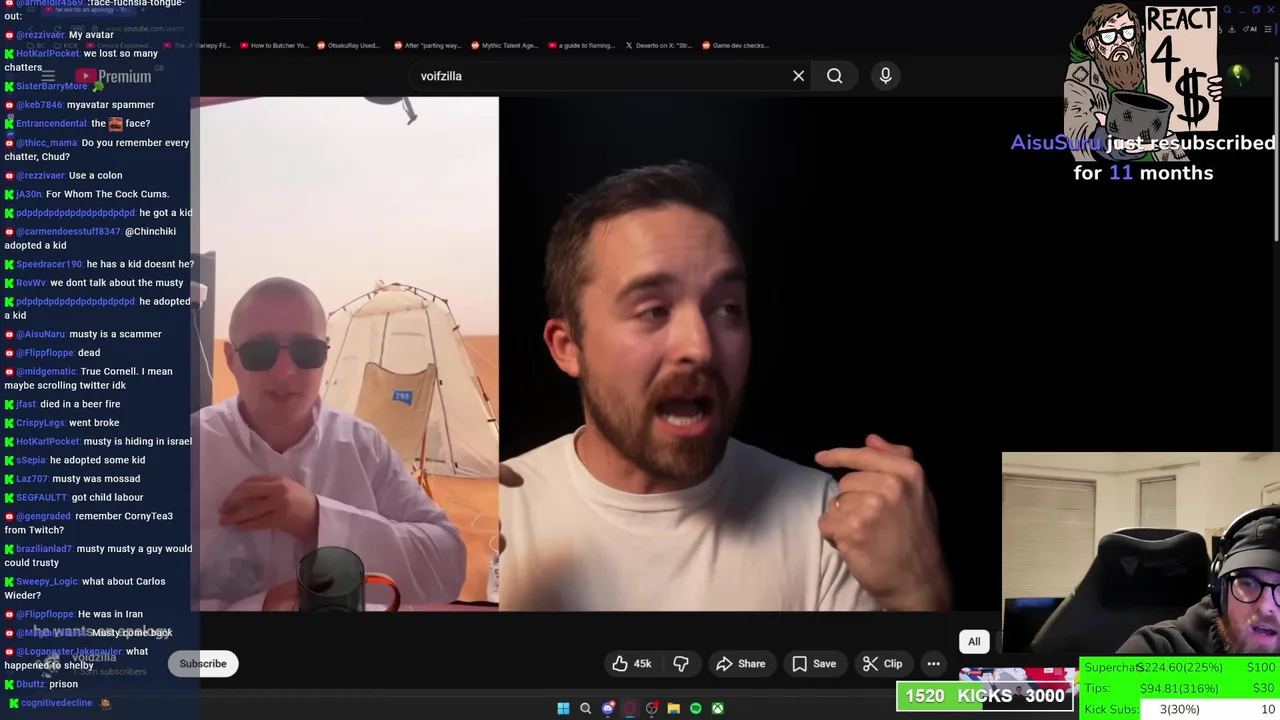Image resolution: width=1280 pixels, height=720 pixels.
Task: Open the Game dev checks bookmark
Action: 735,45
